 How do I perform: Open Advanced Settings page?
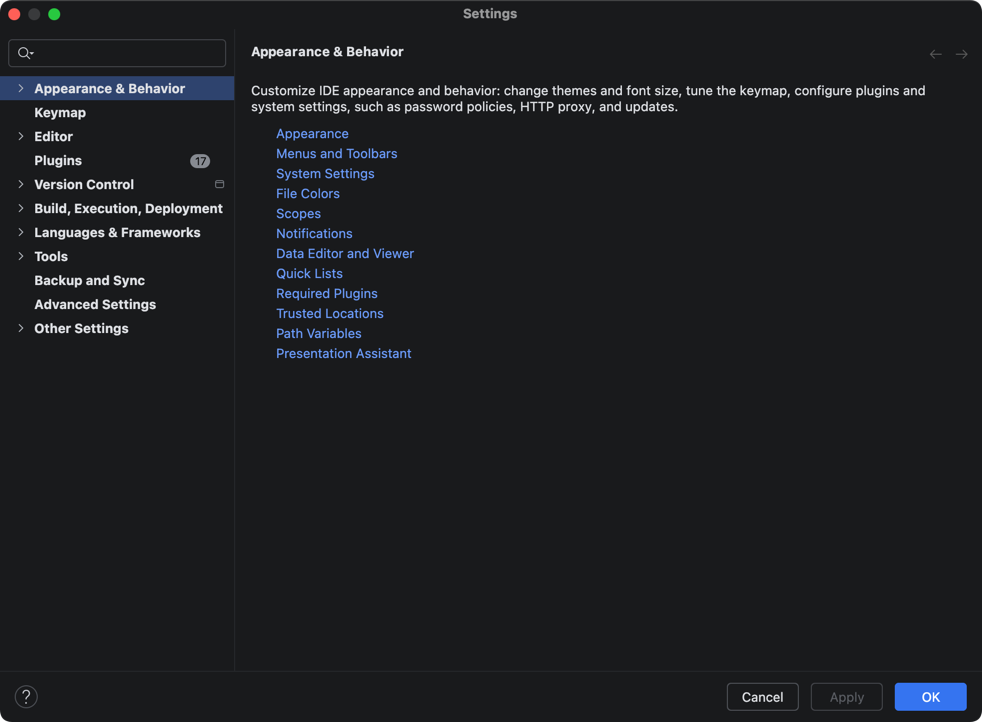(95, 305)
